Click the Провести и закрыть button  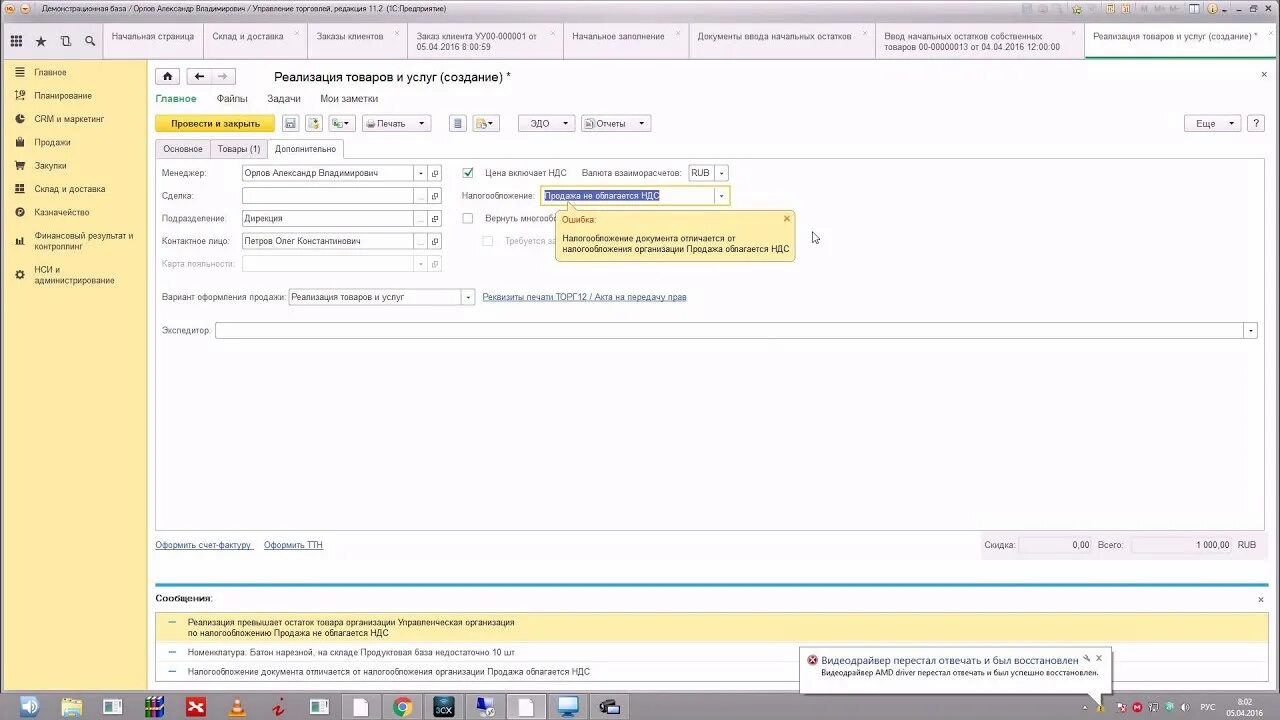[x=215, y=123]
